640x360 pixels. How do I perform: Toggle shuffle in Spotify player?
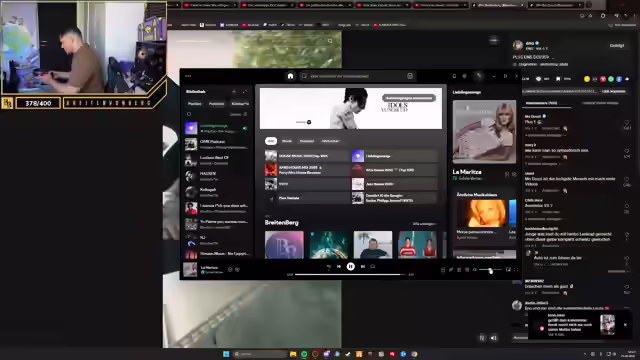[329, 267]
